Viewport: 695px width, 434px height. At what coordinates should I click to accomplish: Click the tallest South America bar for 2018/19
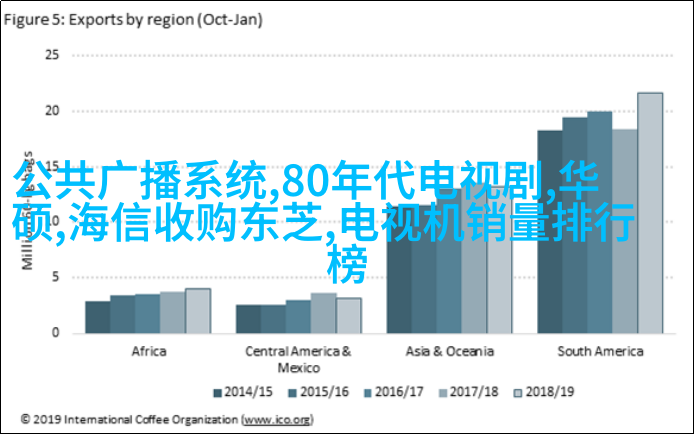[x=650, y=212]
